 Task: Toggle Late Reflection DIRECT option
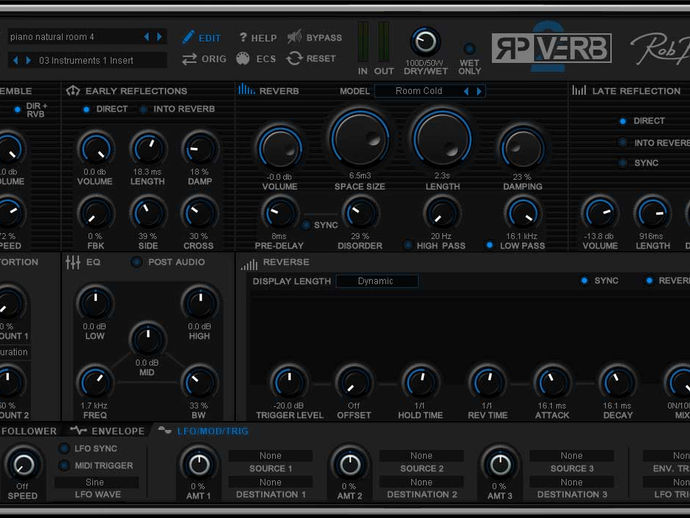(623, 121)
